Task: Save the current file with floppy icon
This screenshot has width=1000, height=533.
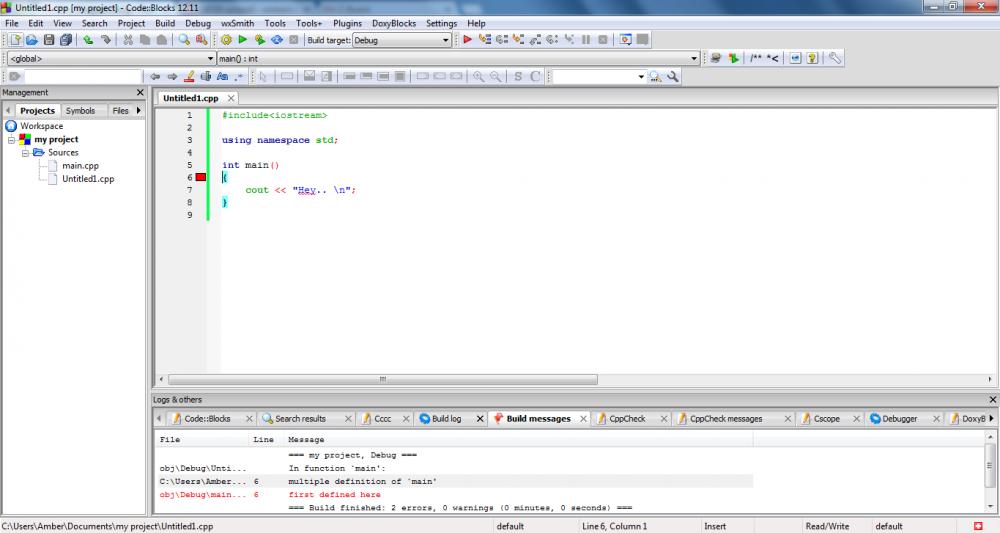Action: pos(48,40)
